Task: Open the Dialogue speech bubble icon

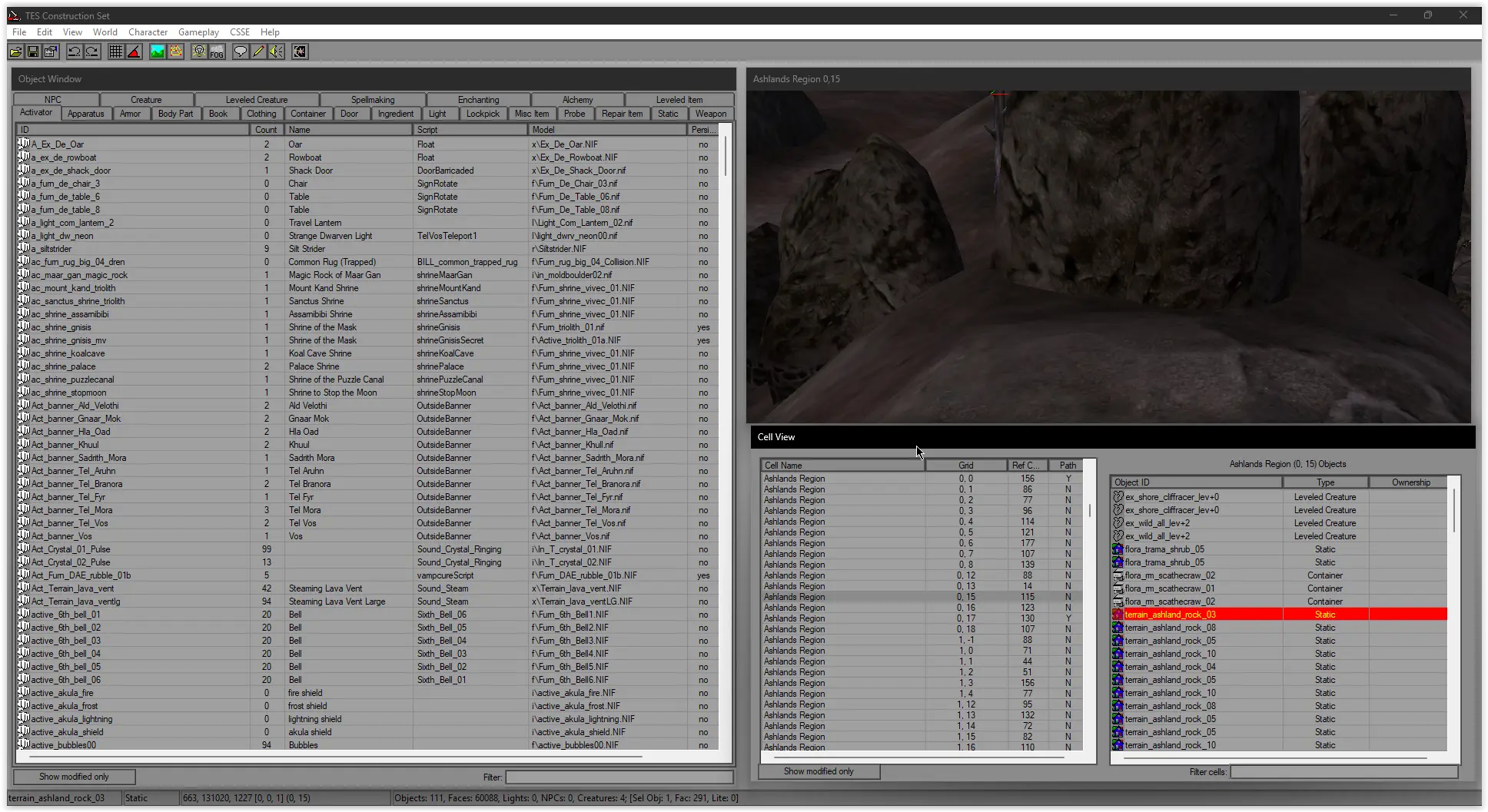Action: (x=241, y=51)
